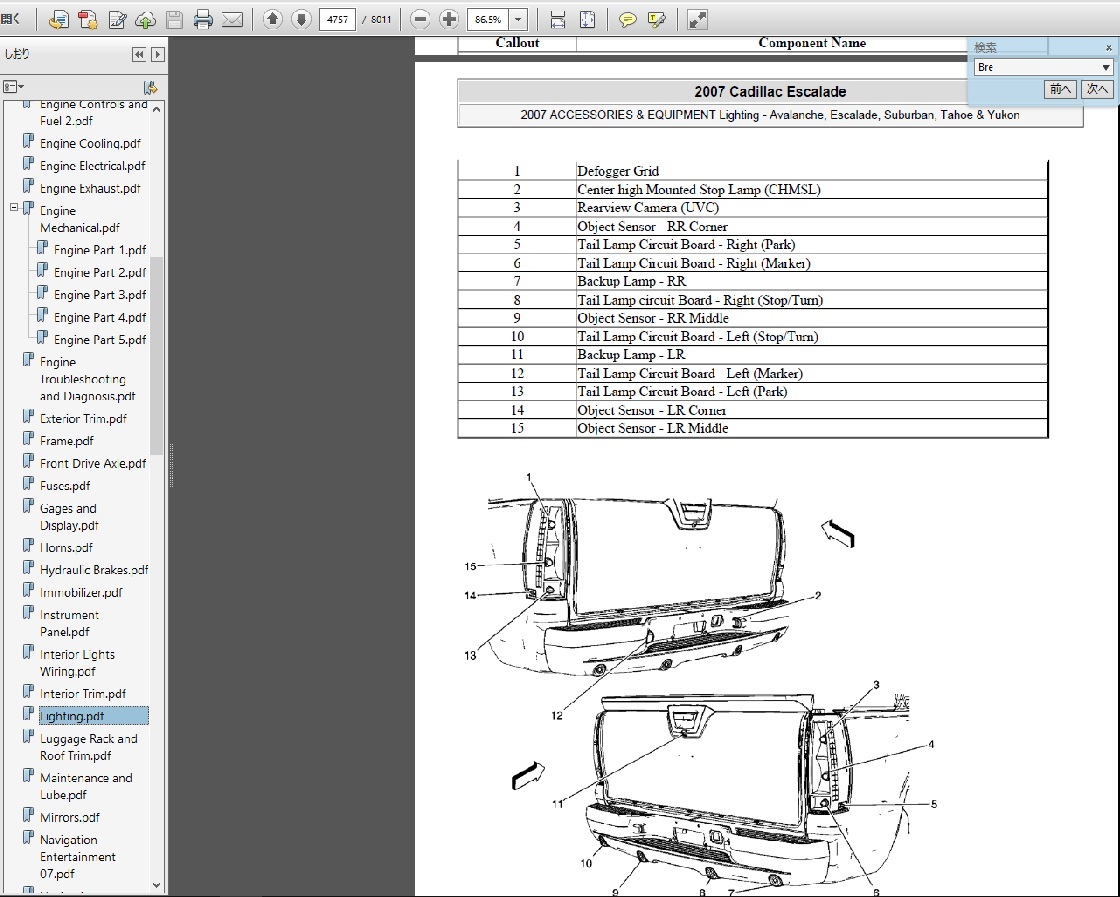1120x897 pixels.
Task: Open the Engine Part 1.pdf bookmark
Action: pos(100,250)
